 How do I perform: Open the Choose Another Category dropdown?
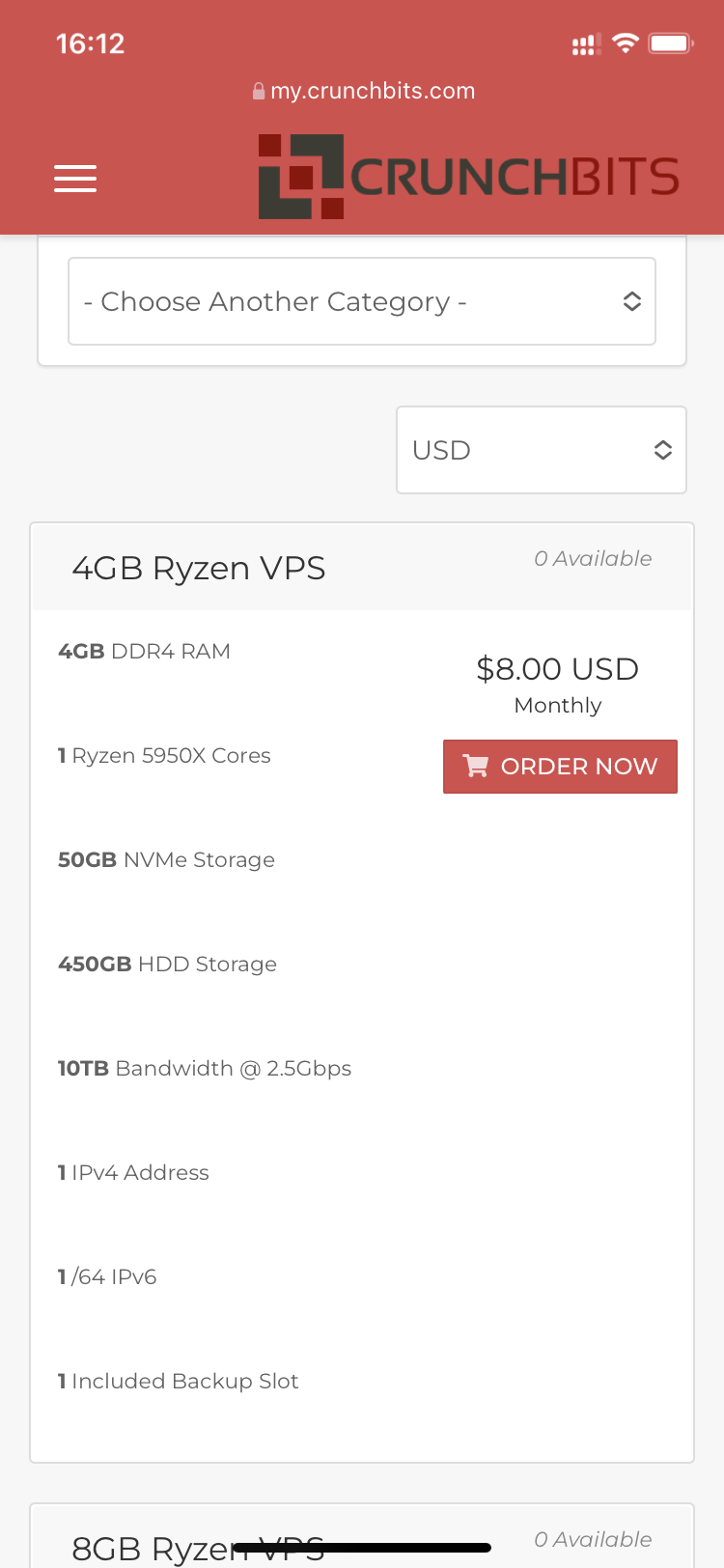(x=362, y=301)
